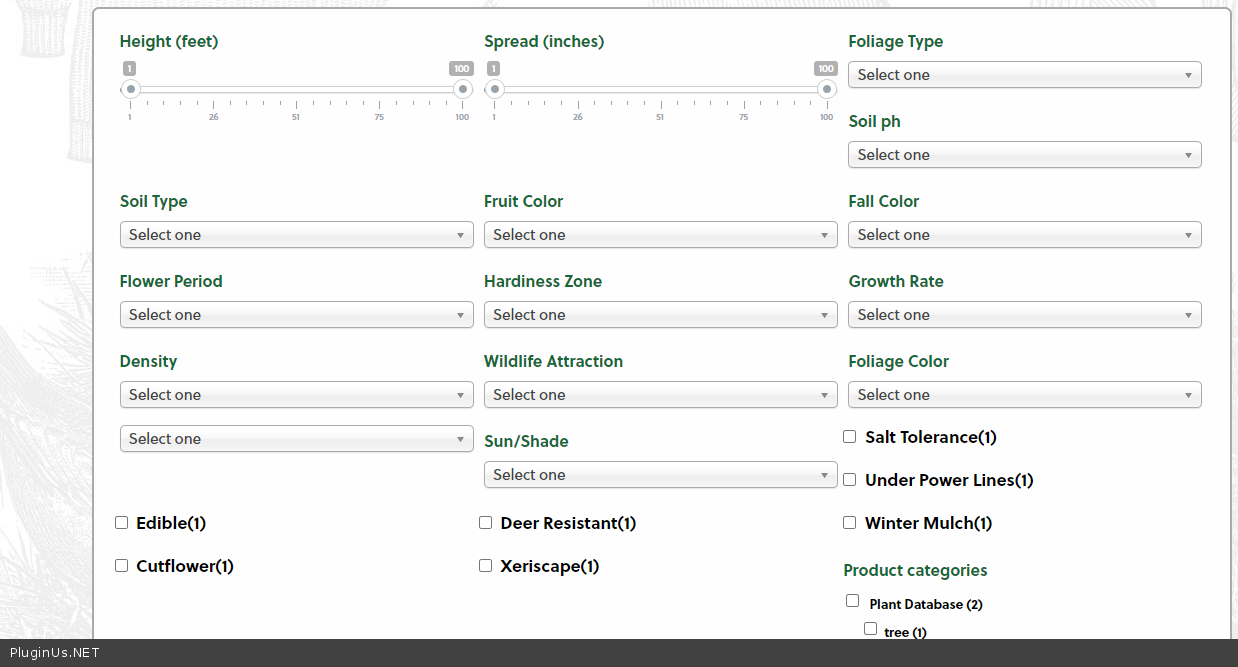Open the Hardiness Zone dropdown
This screenshot has width=1238, height=667.
(x=660, y=315)
